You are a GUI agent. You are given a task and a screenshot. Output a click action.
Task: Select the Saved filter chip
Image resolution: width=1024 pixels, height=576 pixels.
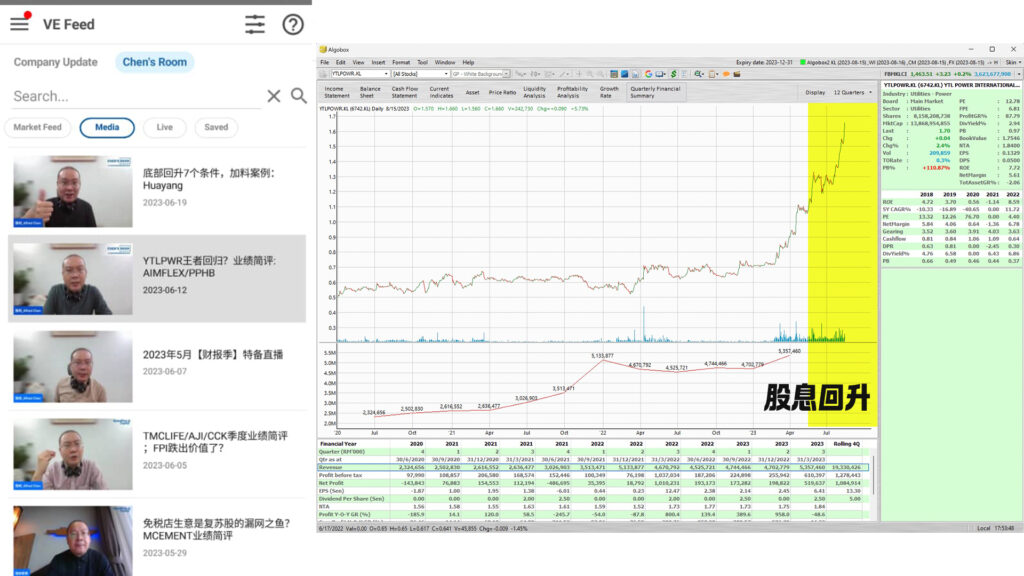[x=216, y=127]
